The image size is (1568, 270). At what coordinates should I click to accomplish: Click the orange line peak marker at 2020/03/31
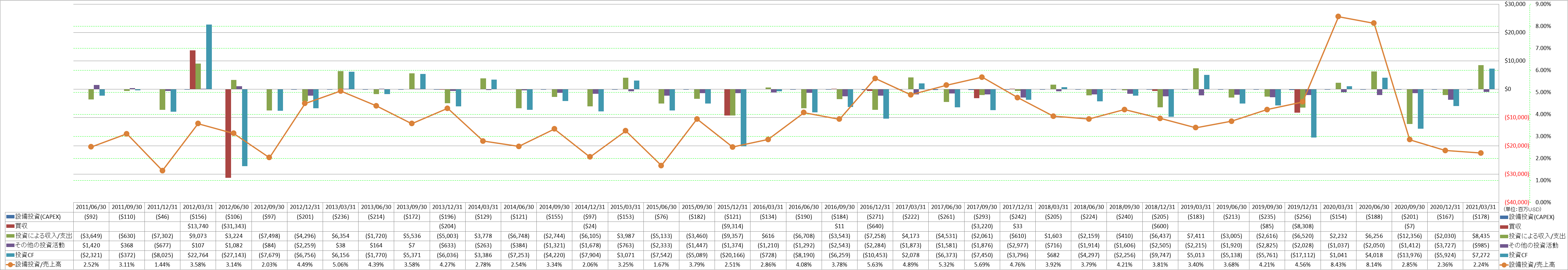click(1338, 16)
